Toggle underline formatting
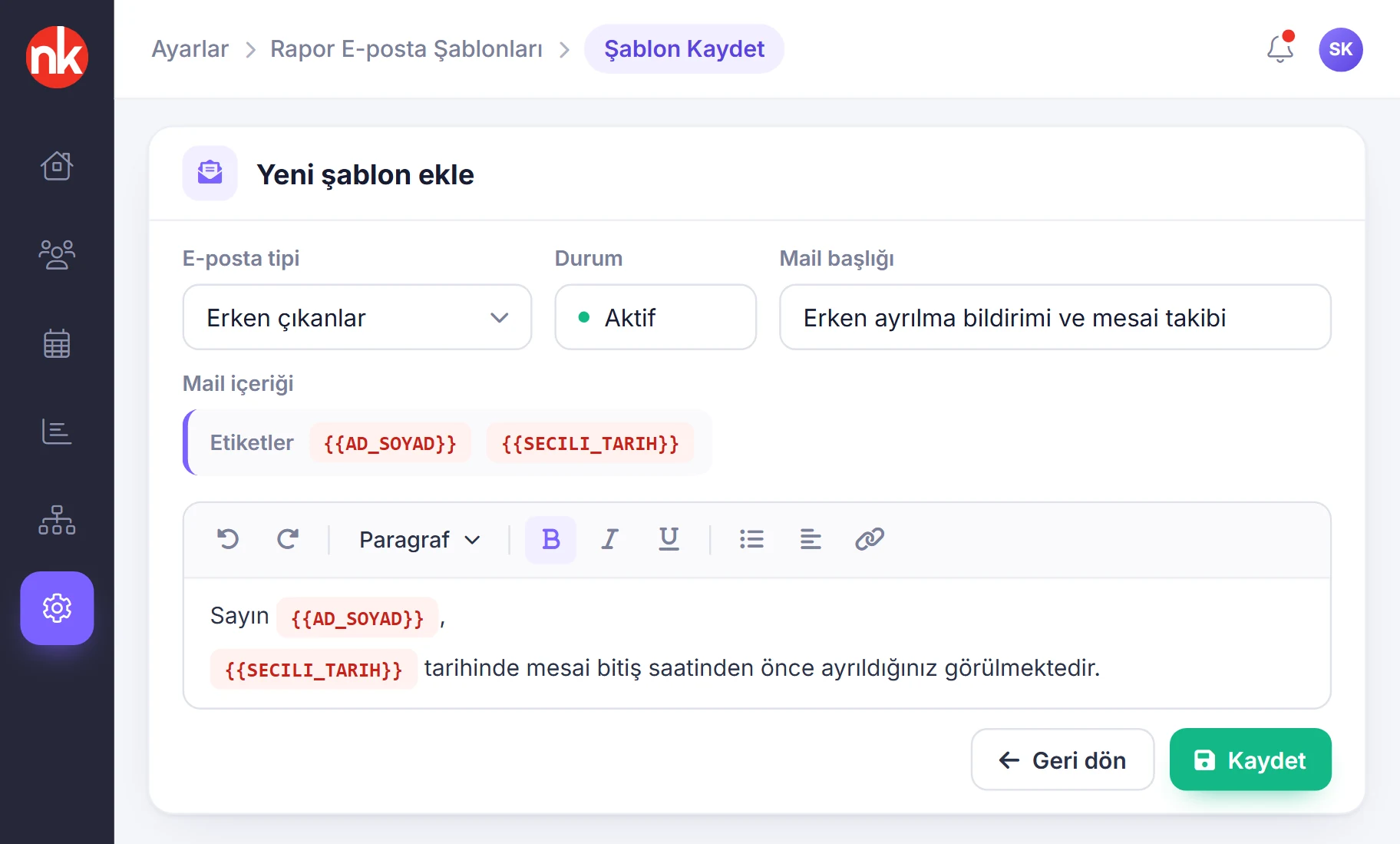 tap(669, 540)
